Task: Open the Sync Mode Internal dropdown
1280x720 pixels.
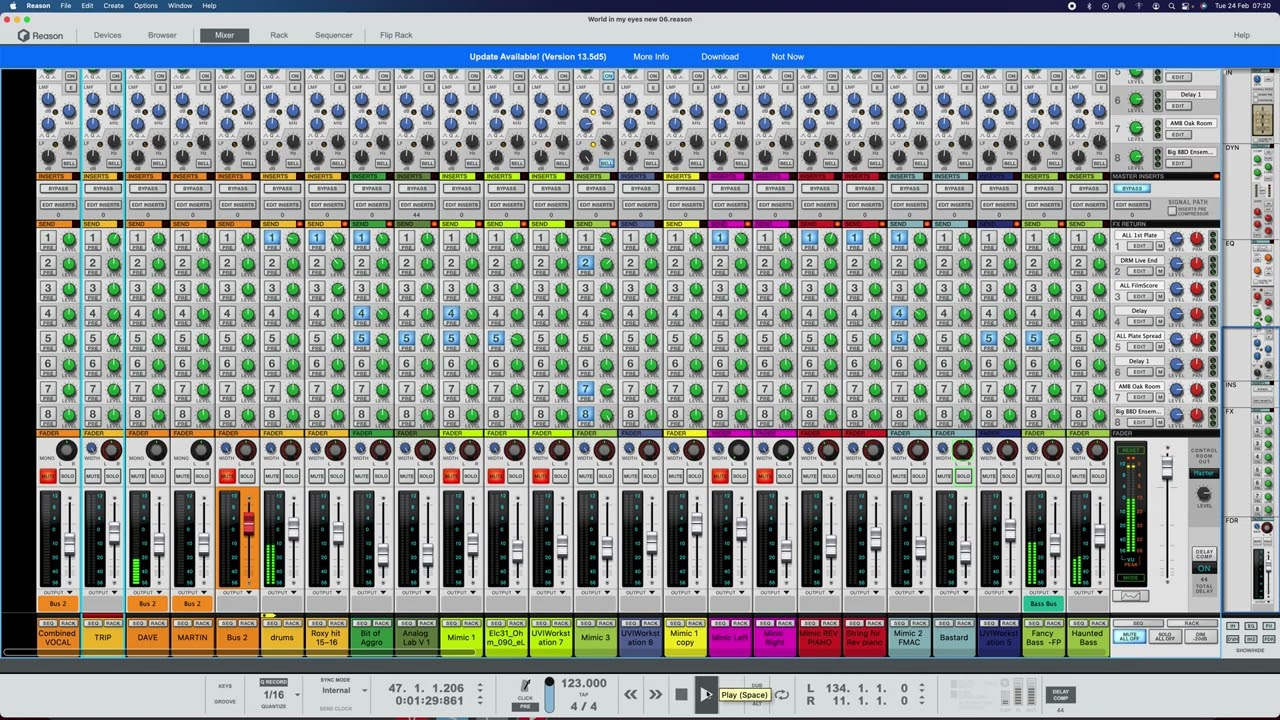Action: click(343, 690)
